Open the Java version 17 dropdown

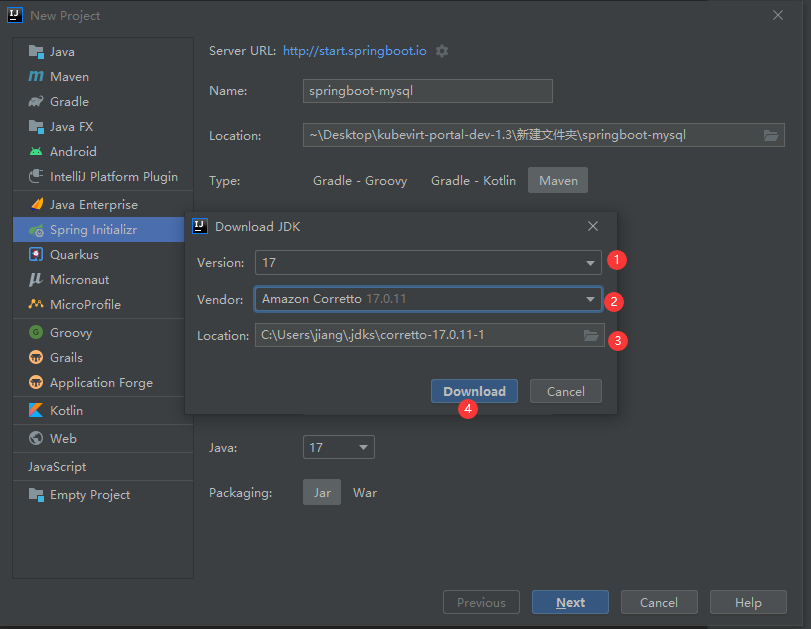(339, 447)
